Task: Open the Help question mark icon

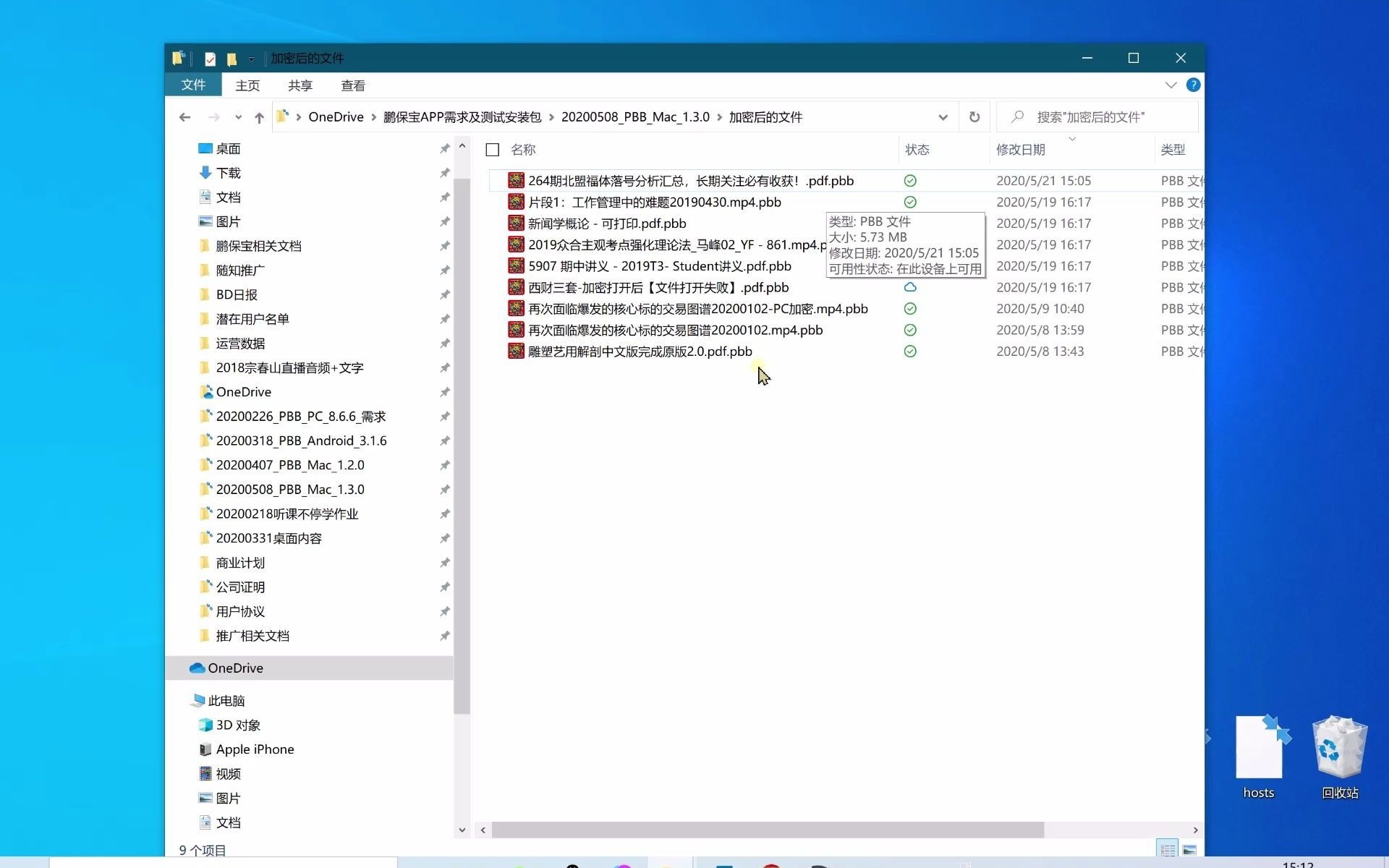Action: [1194, 85]
